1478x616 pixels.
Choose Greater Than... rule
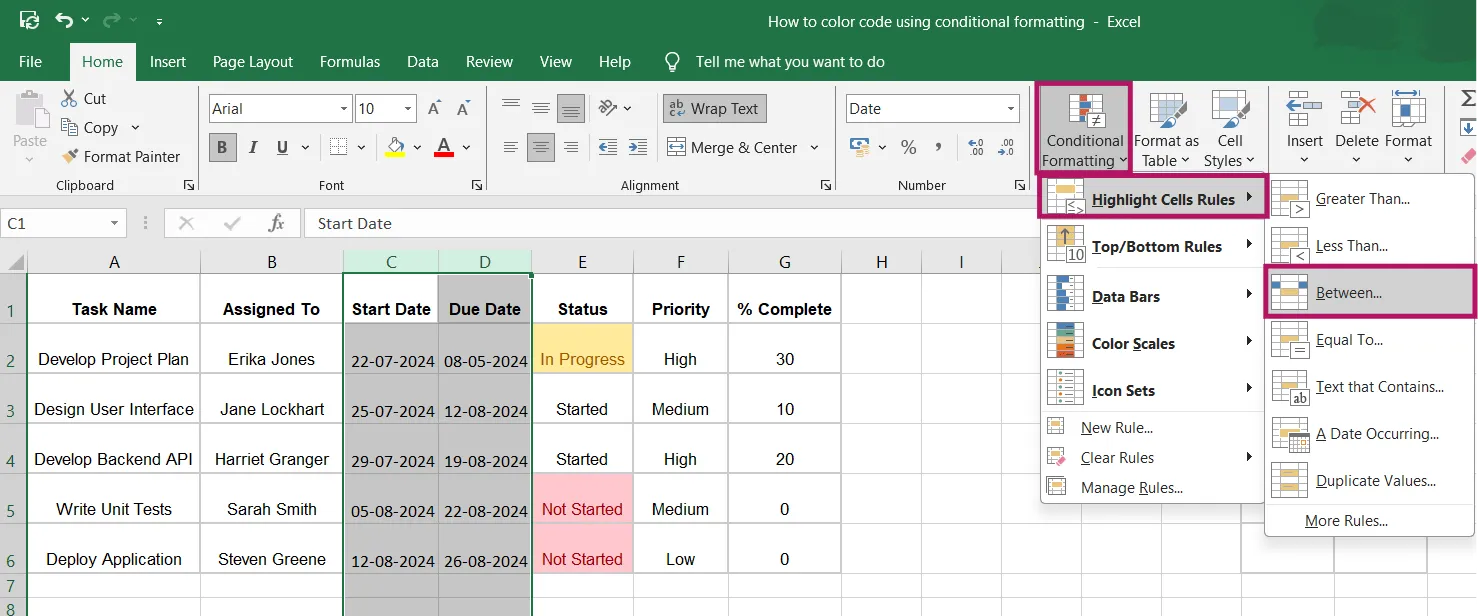(x=1370, y=199)
